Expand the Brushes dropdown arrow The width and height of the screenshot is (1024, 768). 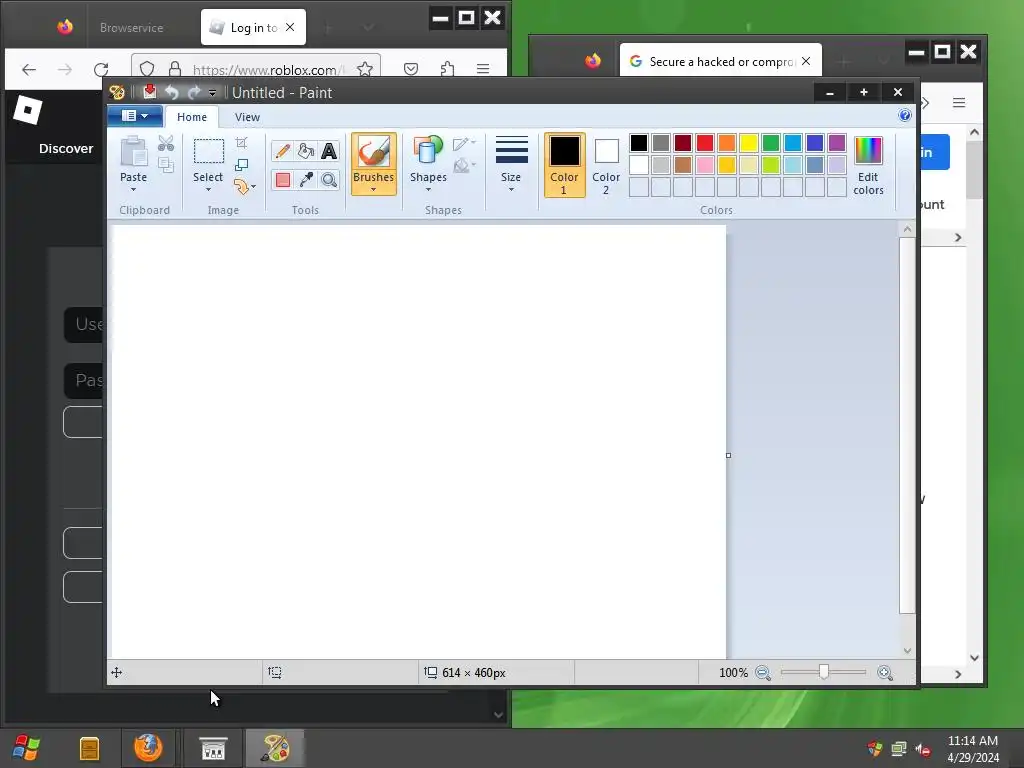click(x=374, y=190)
